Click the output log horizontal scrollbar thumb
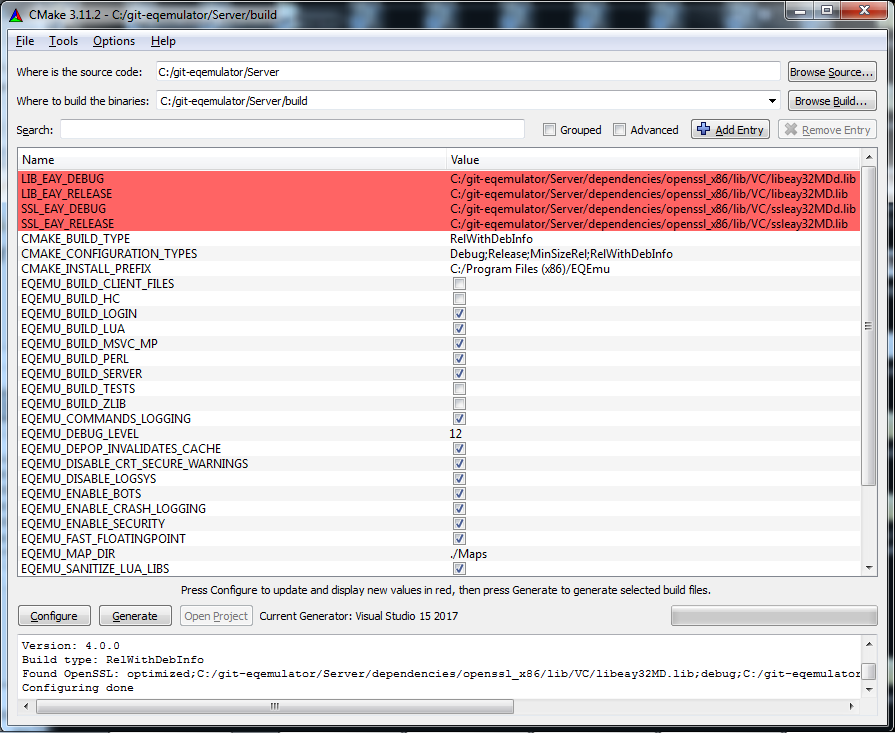 pyautogui.click(x=275, y=706)
